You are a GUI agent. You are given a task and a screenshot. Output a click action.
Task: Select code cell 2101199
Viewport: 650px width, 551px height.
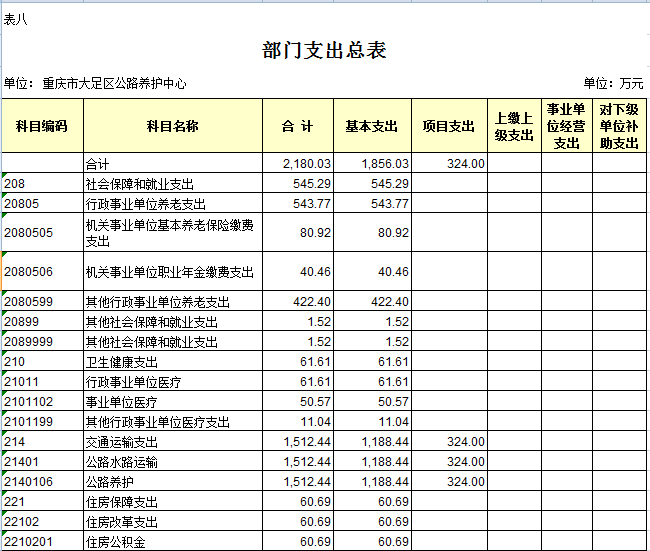[x=42, y=421]
